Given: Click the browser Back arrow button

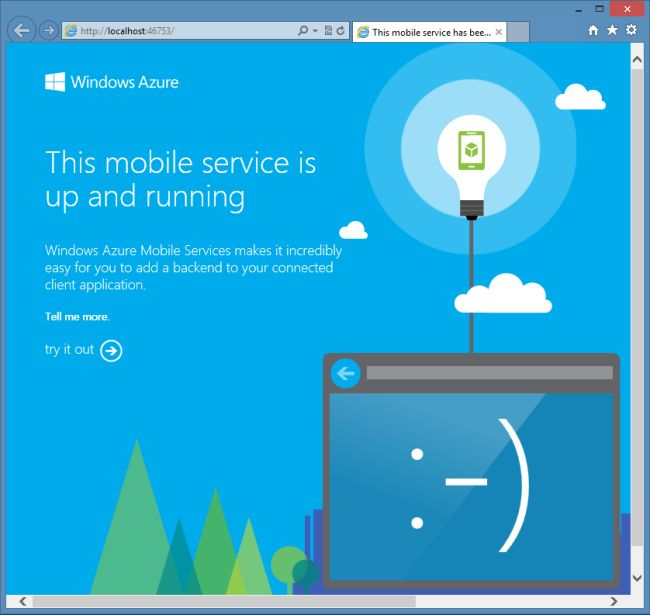Looking at the screenshot, I should [22, 30].
